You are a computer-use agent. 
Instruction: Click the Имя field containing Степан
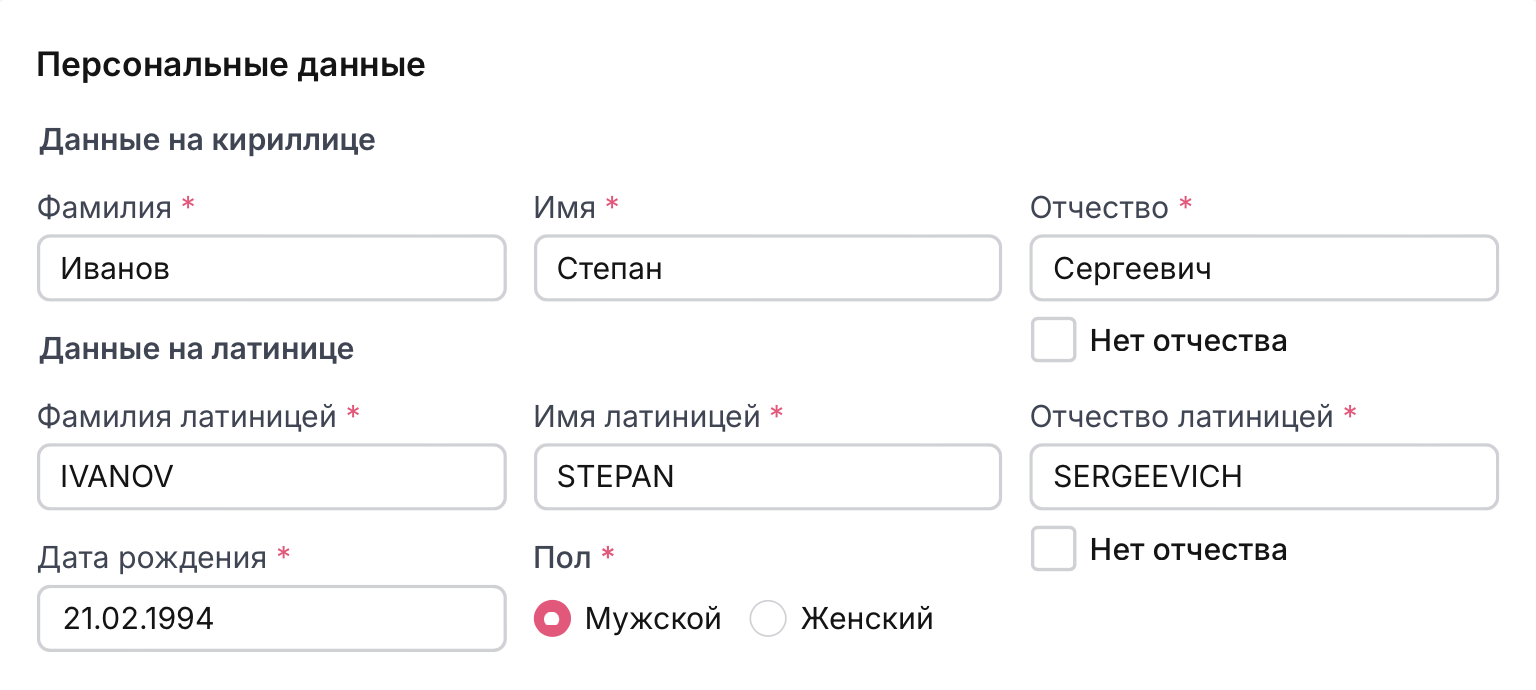[767, 268]
